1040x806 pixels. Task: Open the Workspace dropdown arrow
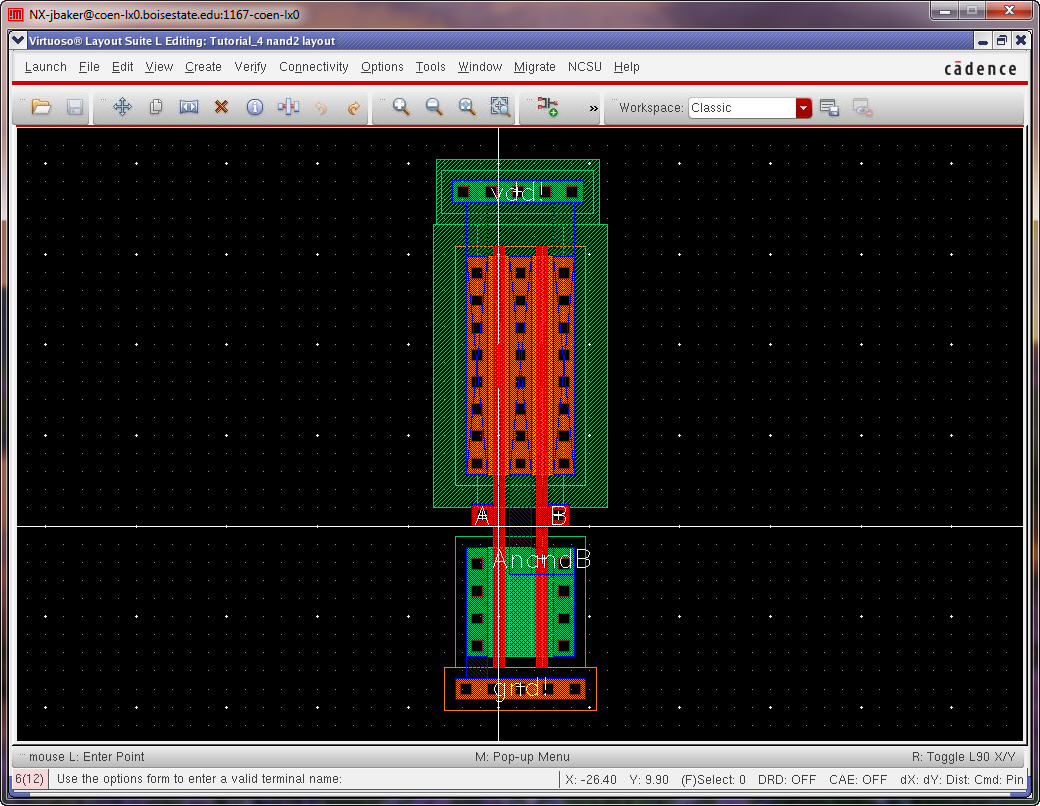pos(803,108)
